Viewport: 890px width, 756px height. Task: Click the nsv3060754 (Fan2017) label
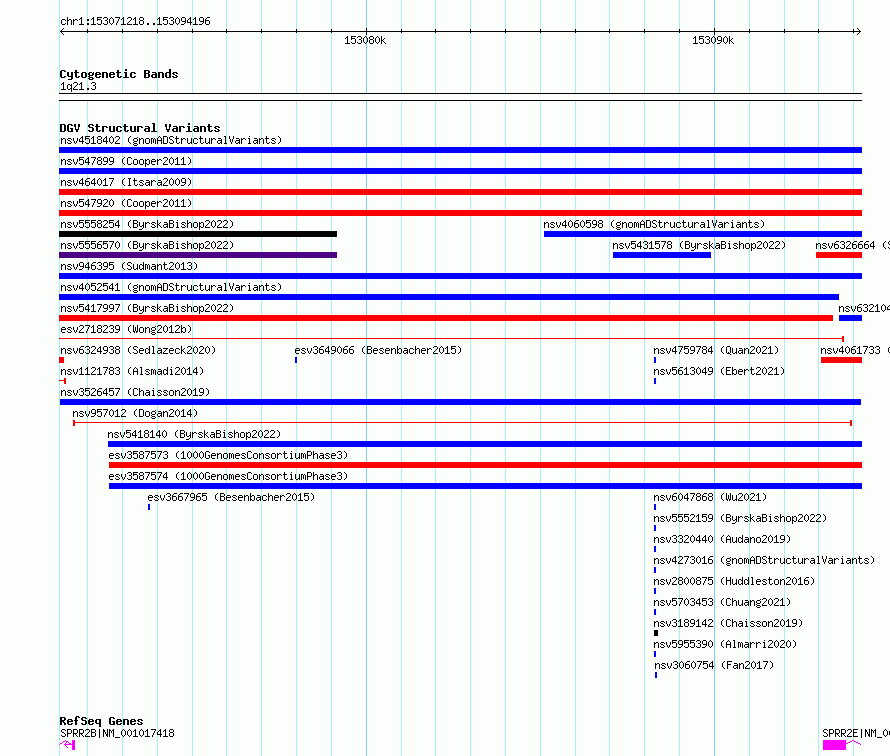click(x=714, y=665)
